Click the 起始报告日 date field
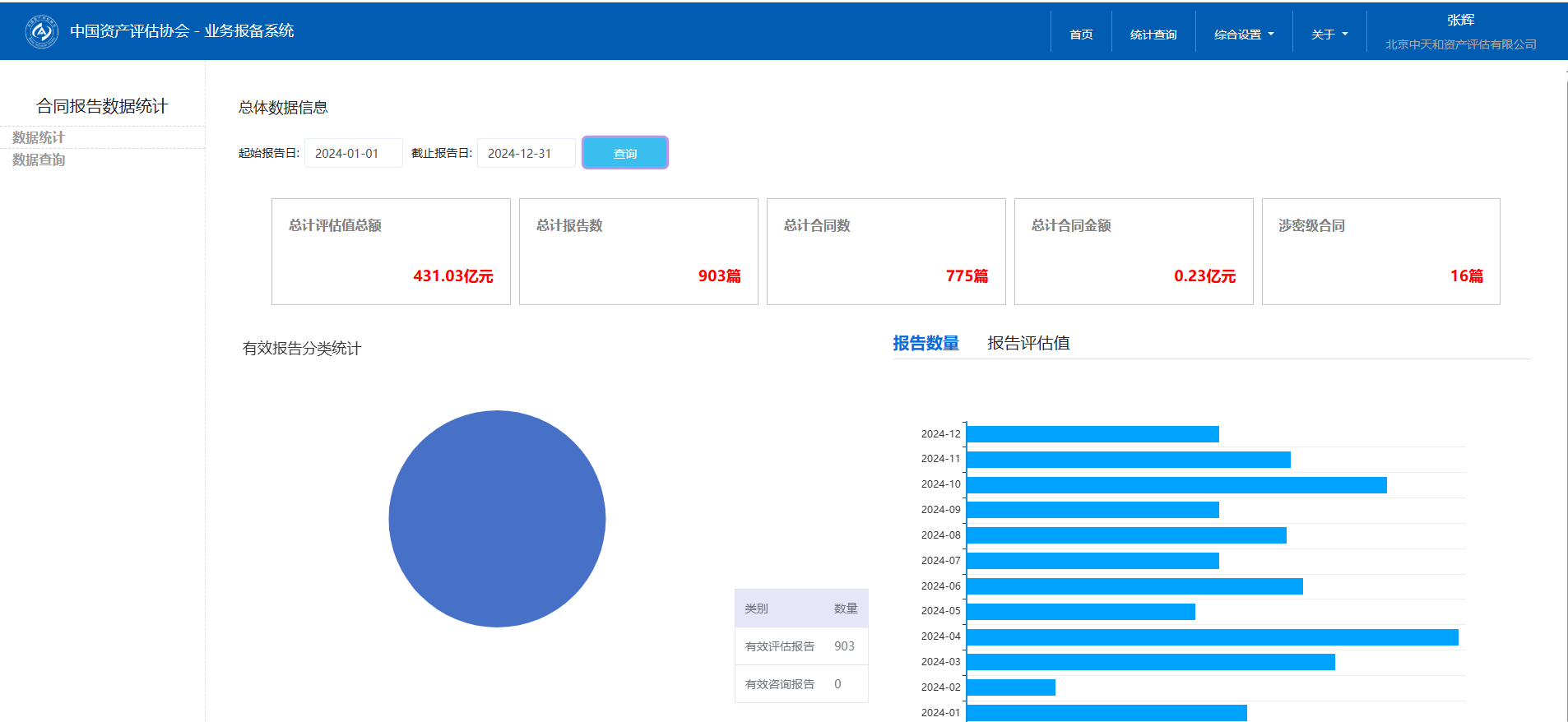The height and width of the screenshot is (722, 1568). click(353, 154)
